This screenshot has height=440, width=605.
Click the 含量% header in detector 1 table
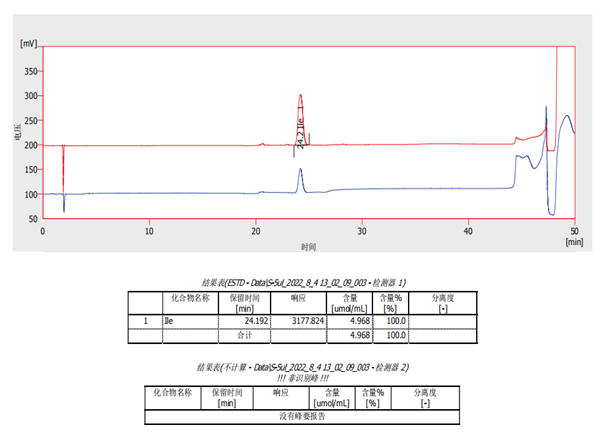390,303
